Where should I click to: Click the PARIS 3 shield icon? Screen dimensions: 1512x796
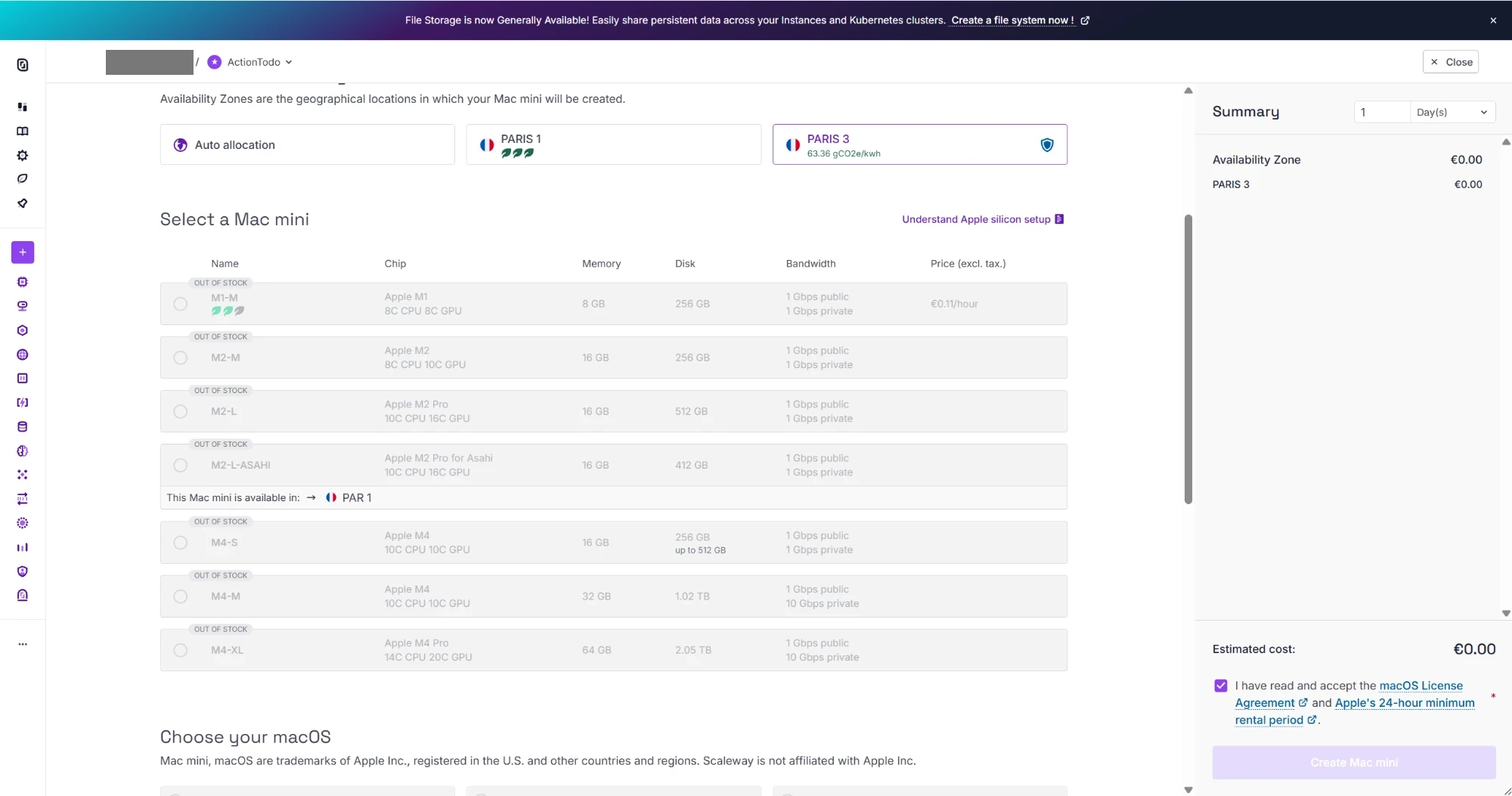(x=1047, y=144)
